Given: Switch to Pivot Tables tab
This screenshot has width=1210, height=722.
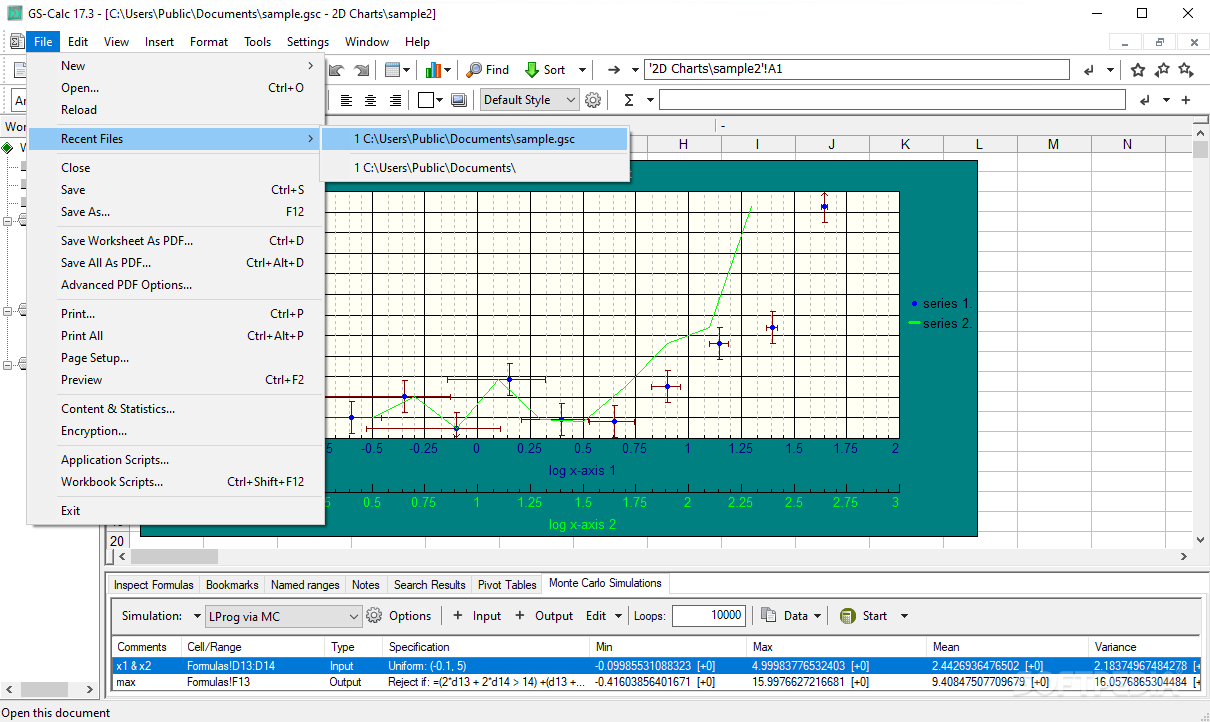Looking at the screenshot, I should pyautogui.click(x=506, y=585).
